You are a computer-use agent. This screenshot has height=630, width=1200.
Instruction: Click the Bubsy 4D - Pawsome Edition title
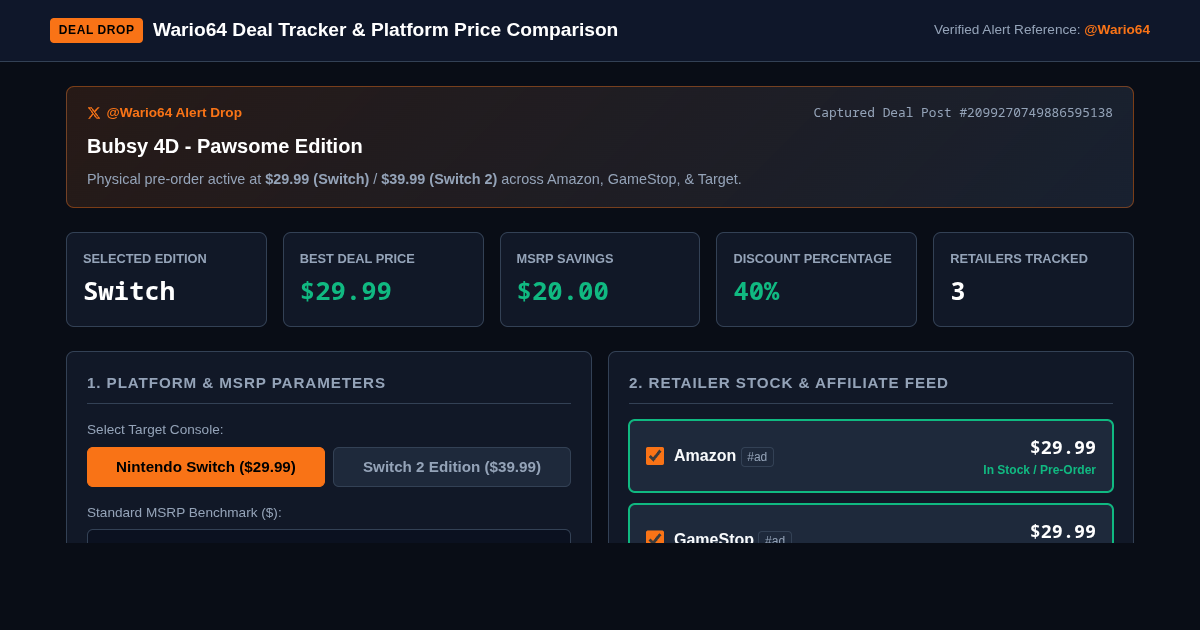tap(225, 146)
